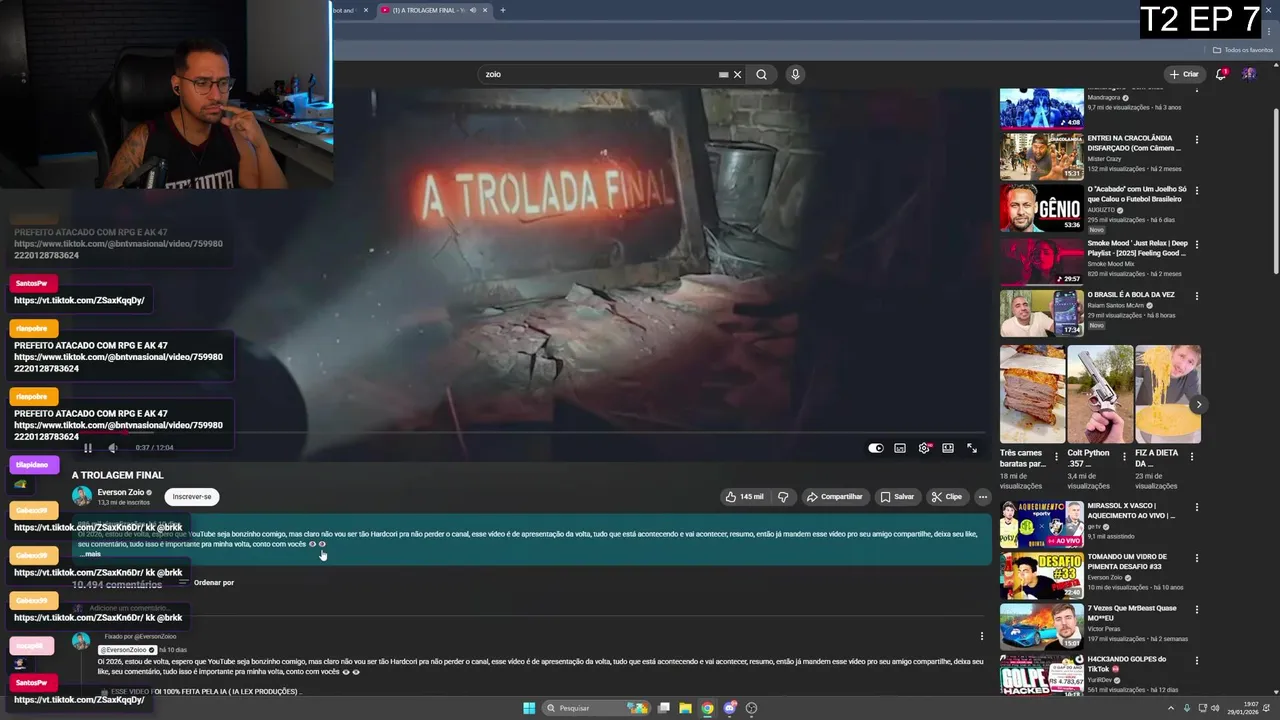Show next shorts with right arrow
The image size is (1280, 720).
[1198, 405]
